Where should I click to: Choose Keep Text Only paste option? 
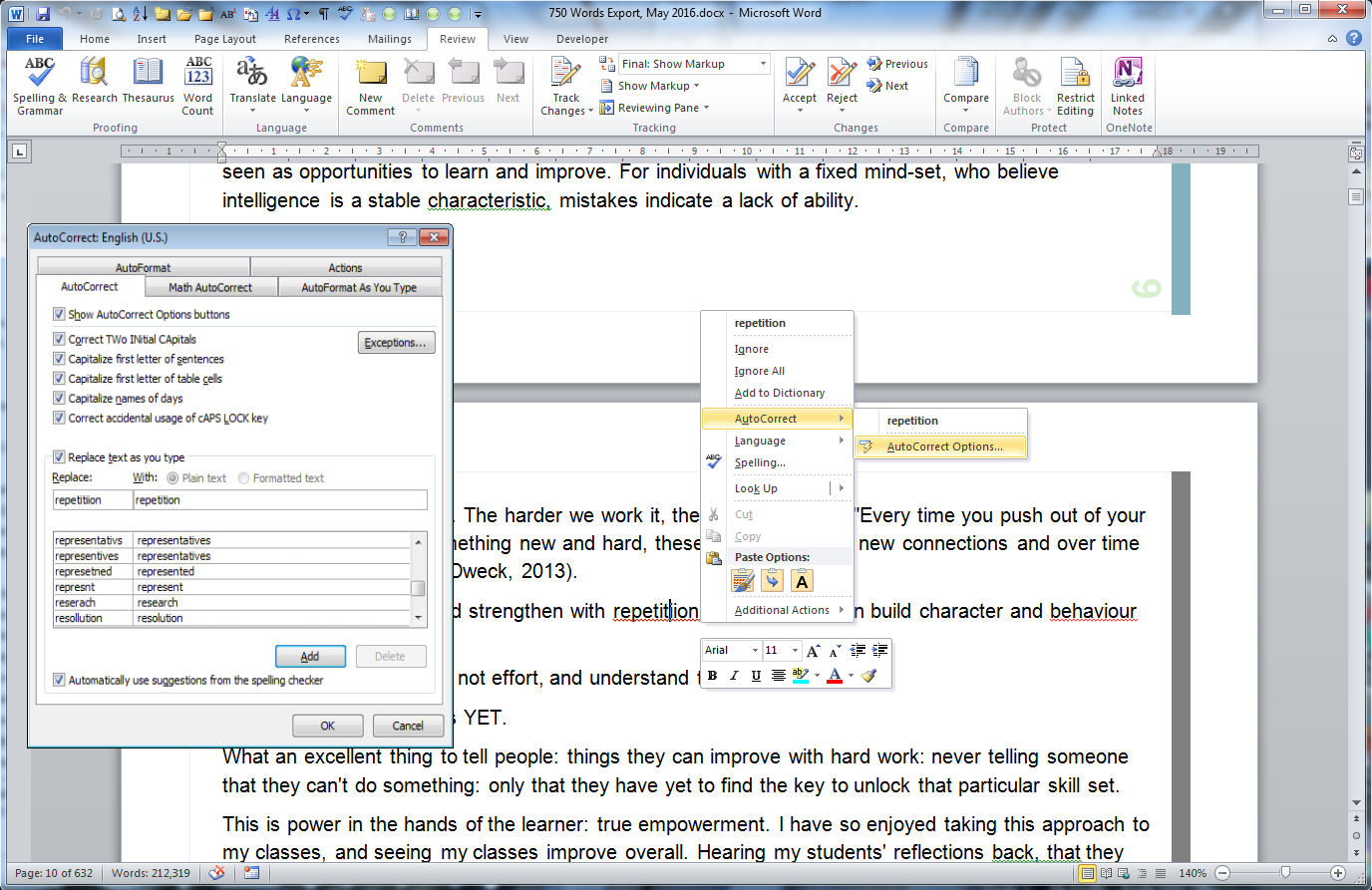(803, 581)
